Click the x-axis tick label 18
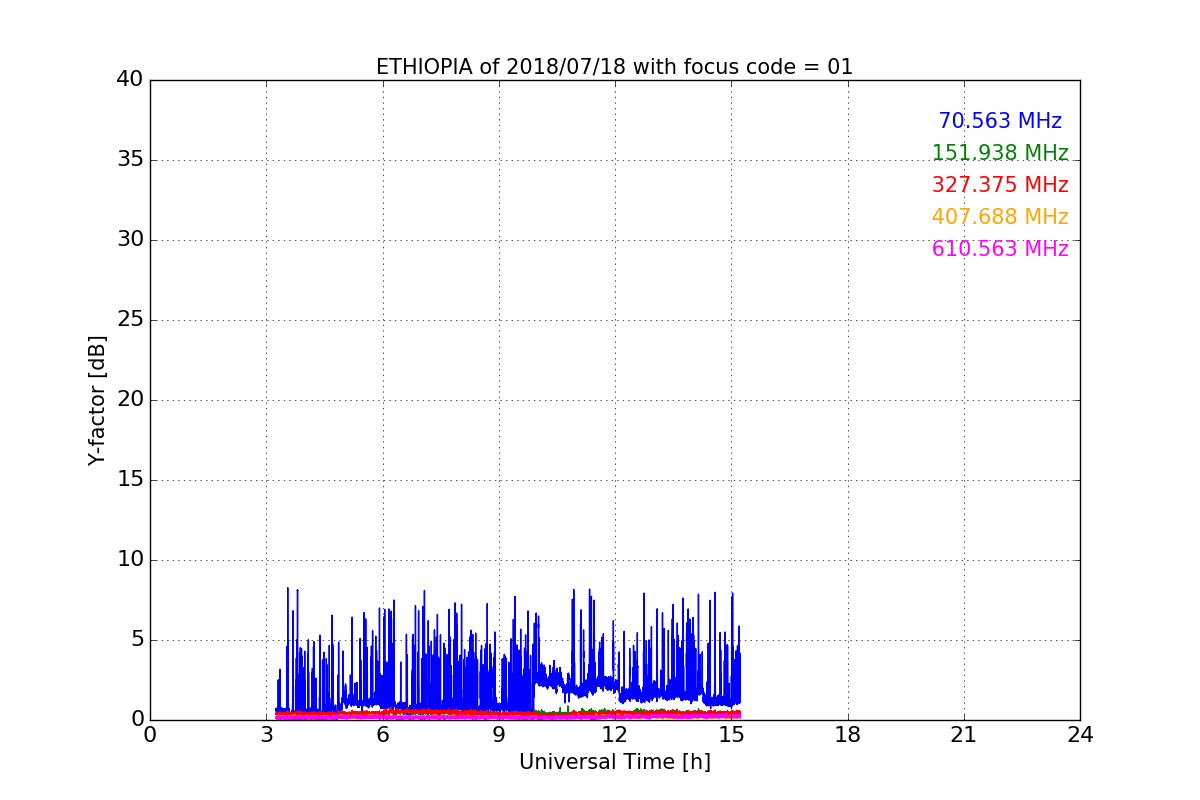The image size is (1200, 800). tap(848, 735)
